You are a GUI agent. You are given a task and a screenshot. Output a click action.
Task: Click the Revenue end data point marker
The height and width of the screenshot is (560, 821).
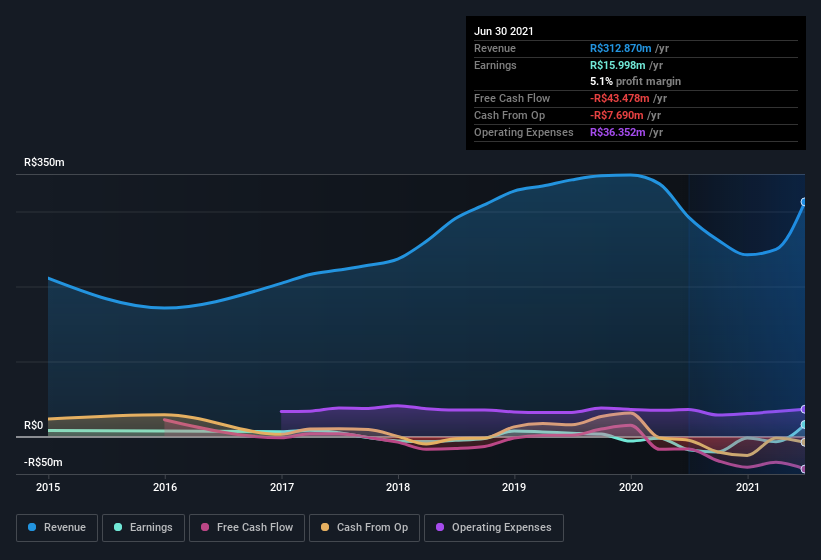click(804, 202)
